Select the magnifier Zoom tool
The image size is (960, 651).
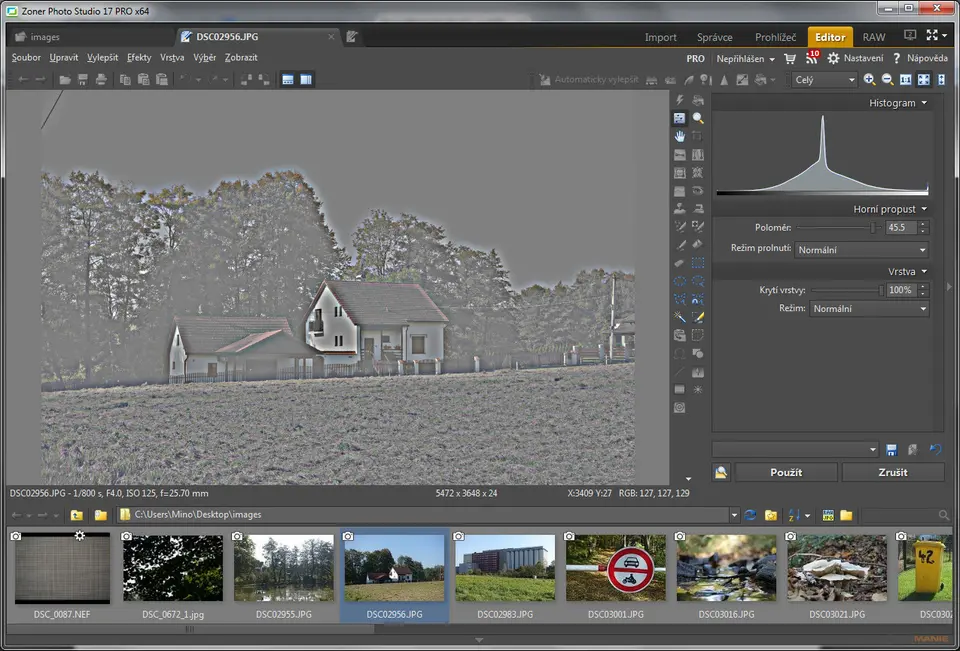coord(698,118)
